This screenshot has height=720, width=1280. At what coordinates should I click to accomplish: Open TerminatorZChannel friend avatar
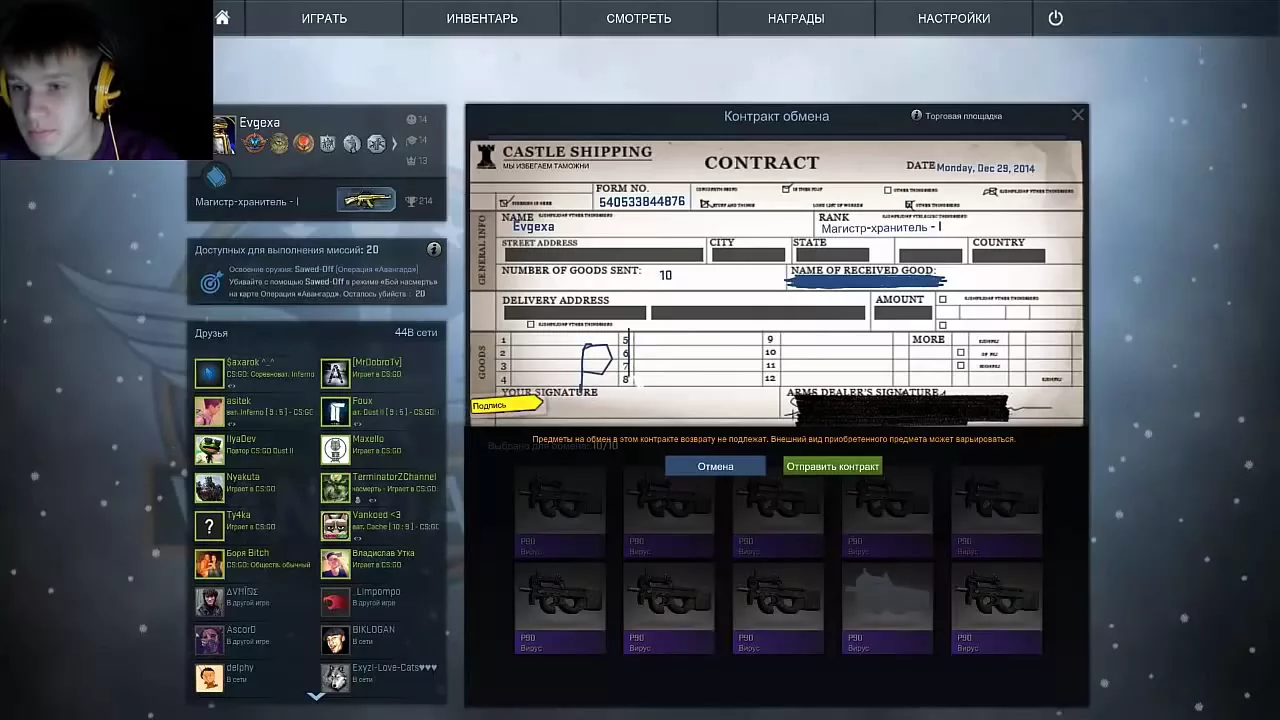[335, 487]
